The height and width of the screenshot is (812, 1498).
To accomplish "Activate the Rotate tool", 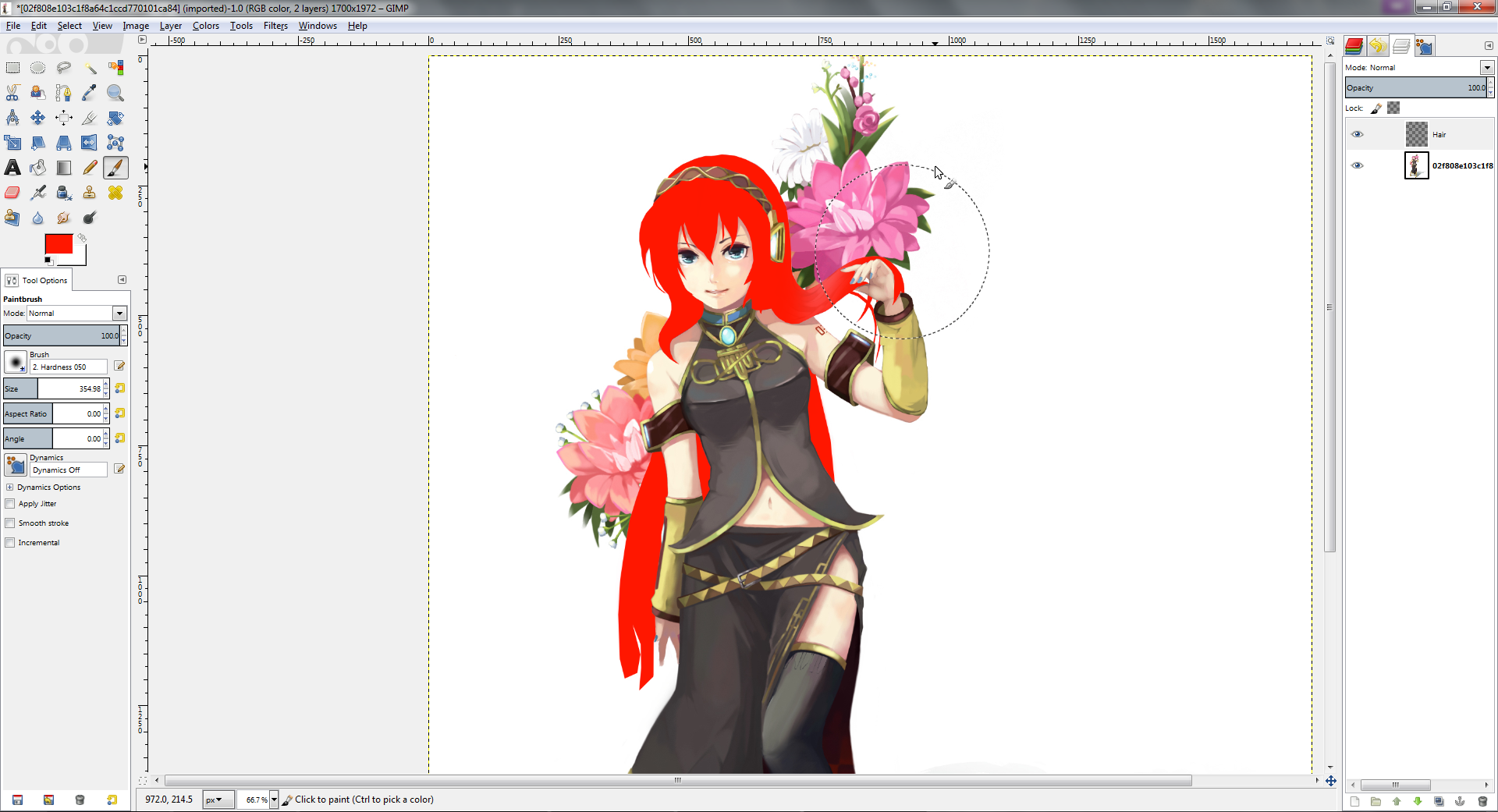I will click(x=115, y=118).
